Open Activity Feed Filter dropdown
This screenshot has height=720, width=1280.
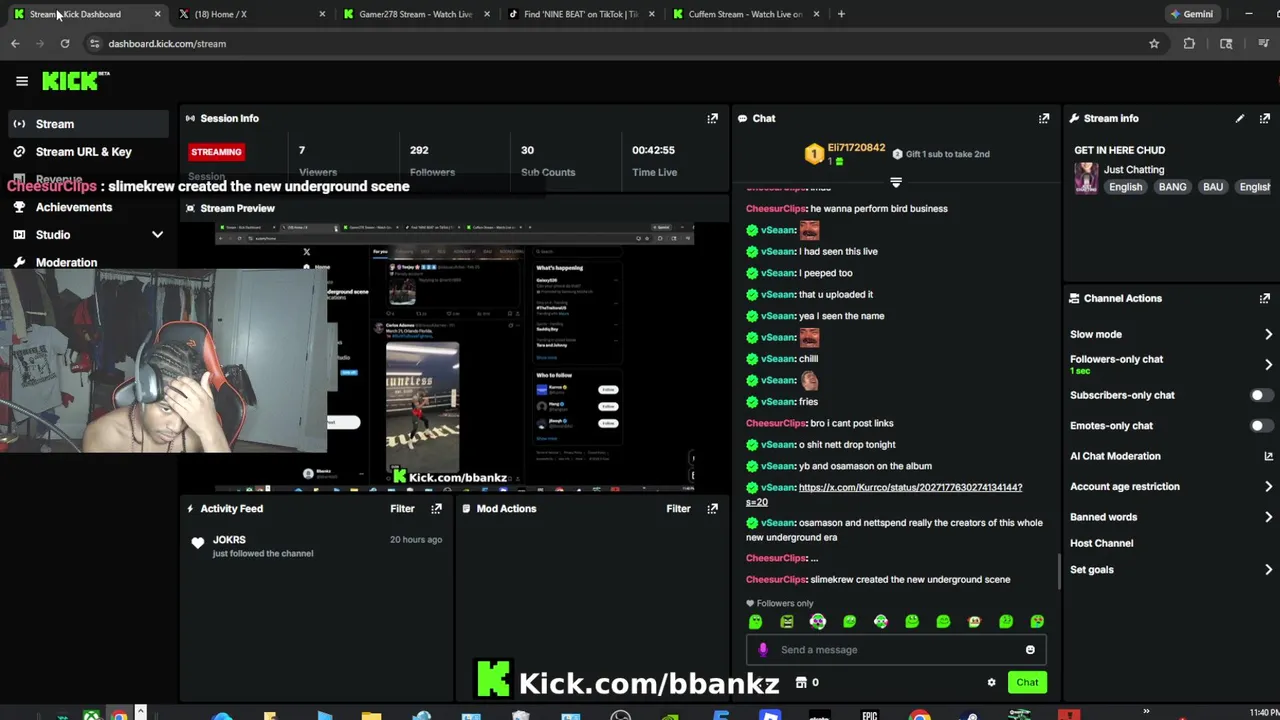click(402, 509)
